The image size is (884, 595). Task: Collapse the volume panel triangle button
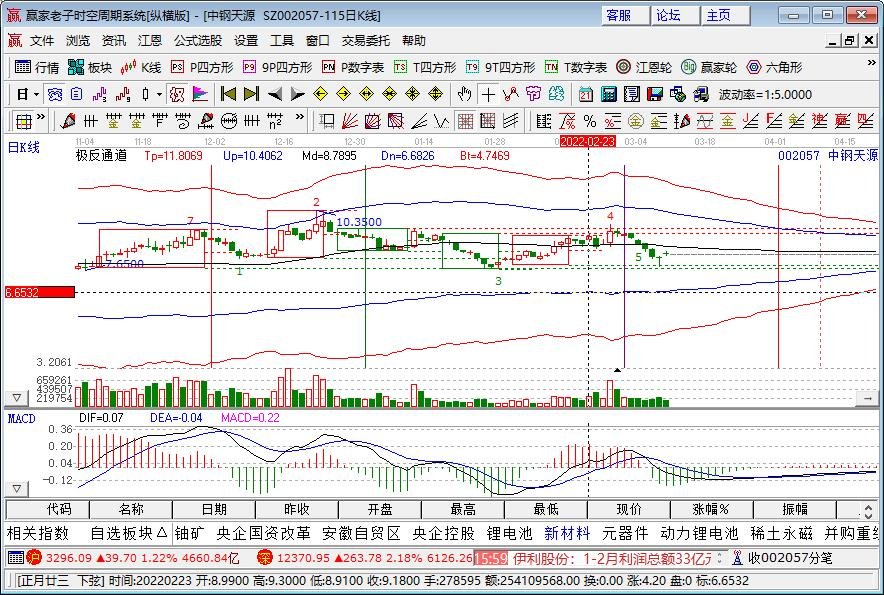(16, 398)
